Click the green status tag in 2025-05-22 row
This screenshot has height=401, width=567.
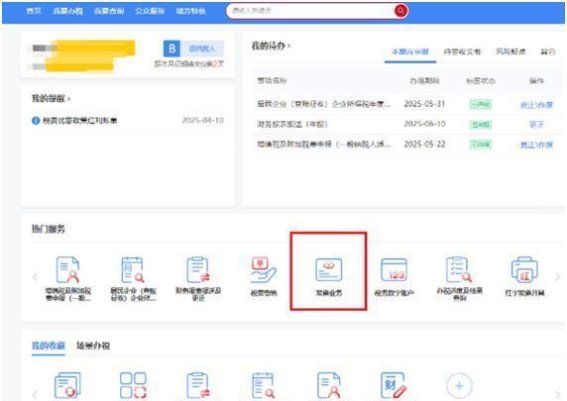click(x=480, y=145)
